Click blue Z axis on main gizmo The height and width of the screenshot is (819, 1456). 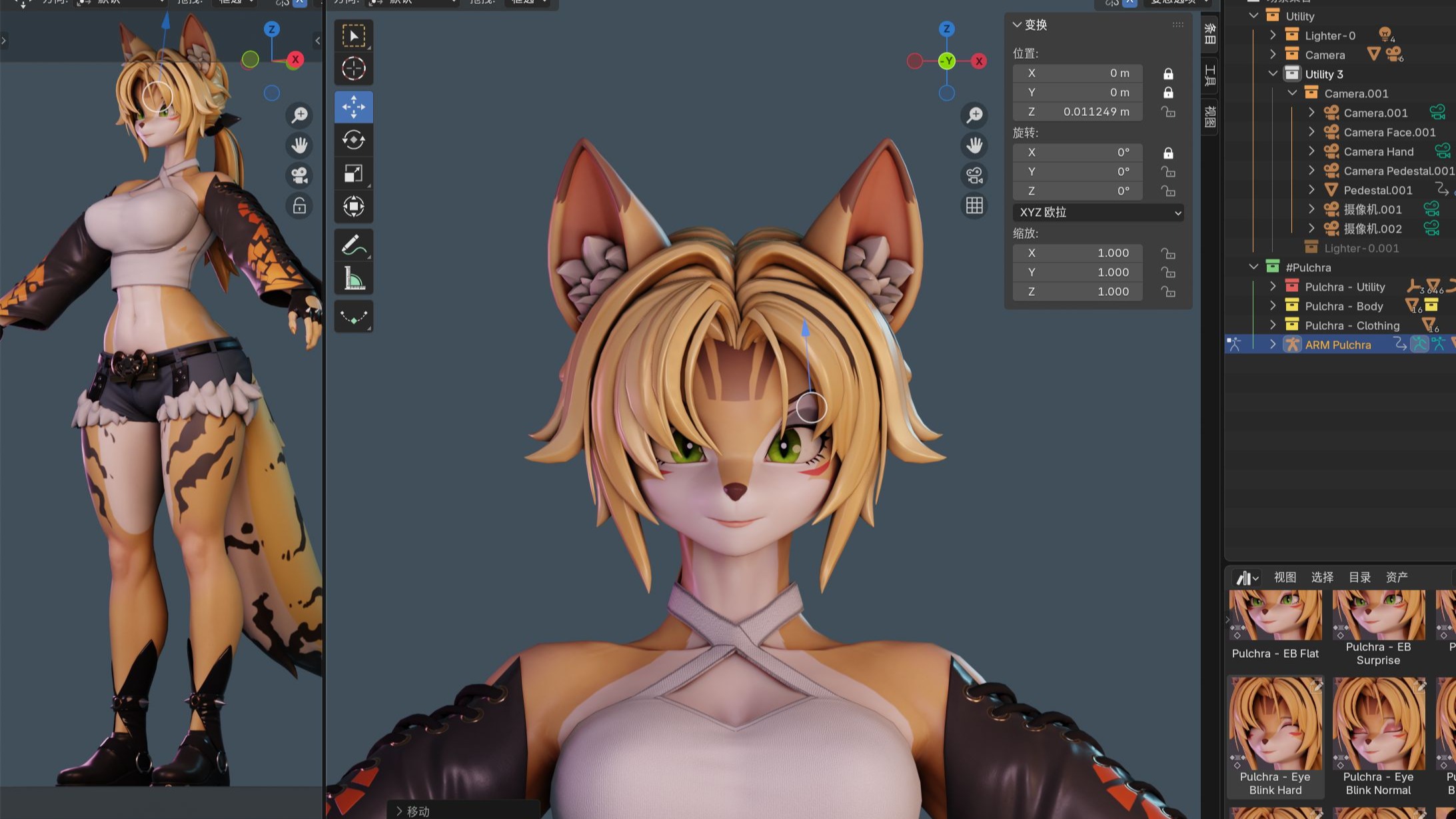[947, 29]
